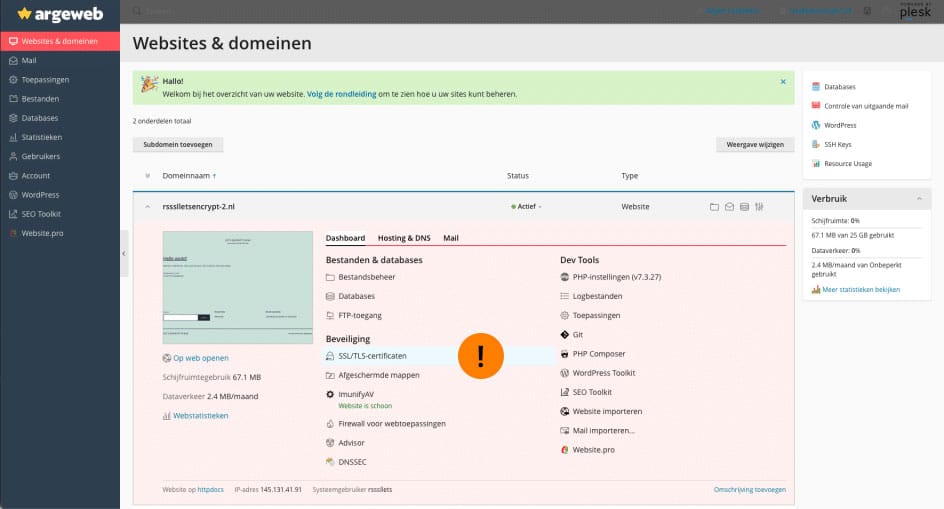
Task: Open the website preview thumbnail
Action: (x=238, y=287)
